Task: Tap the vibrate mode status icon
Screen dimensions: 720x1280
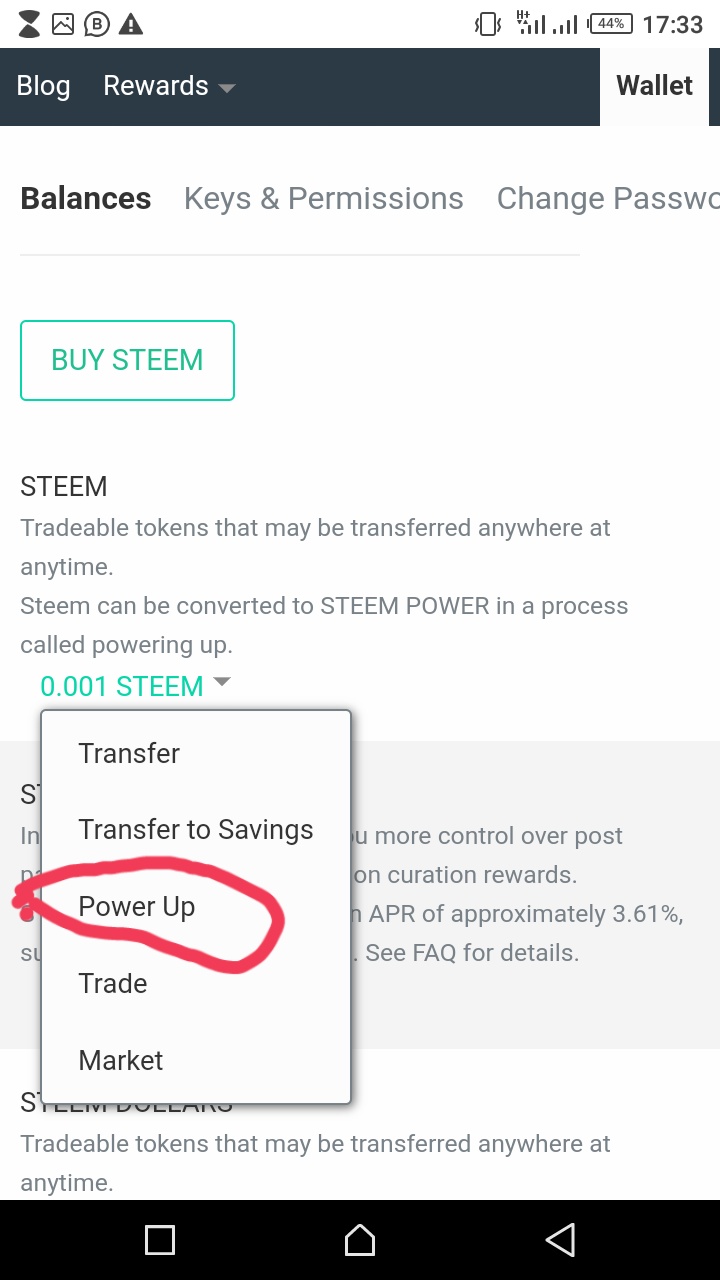Action: click(488, 24)
